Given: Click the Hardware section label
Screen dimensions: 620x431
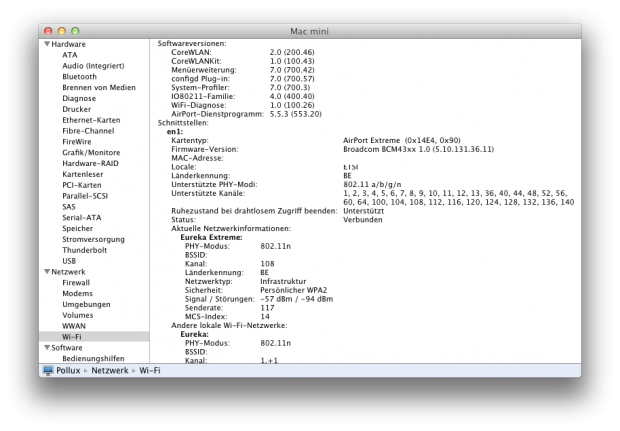Looking at the screenshot, I should (x=68, y=44).
